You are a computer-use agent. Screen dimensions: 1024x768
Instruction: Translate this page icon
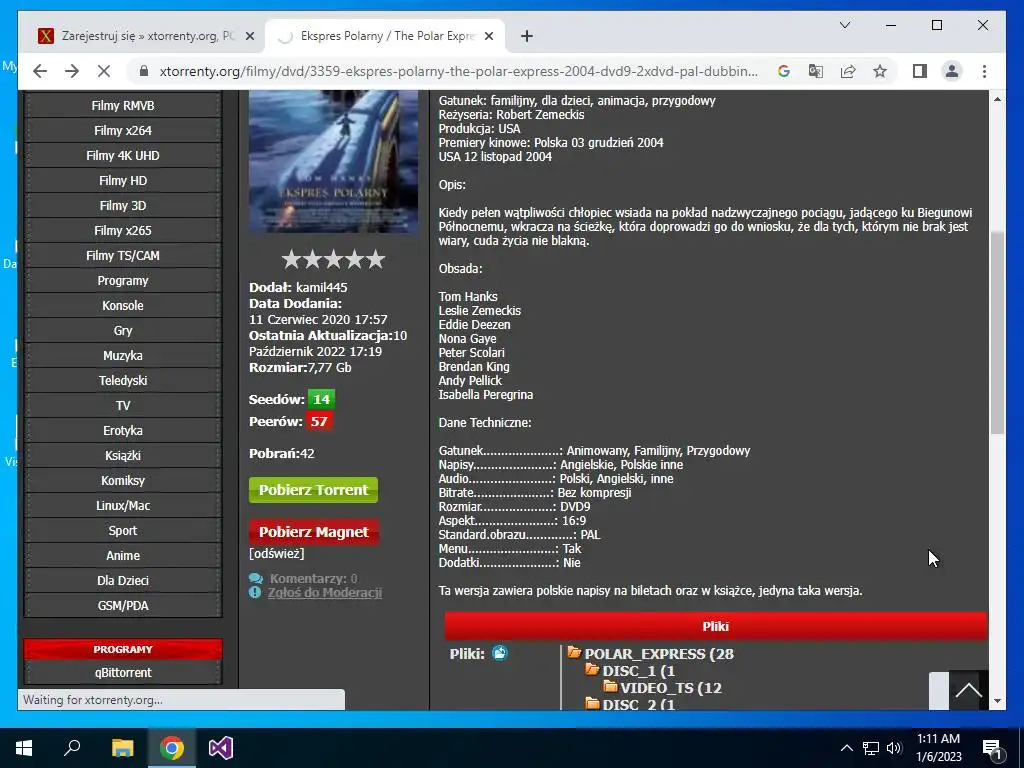coord(816,71)
